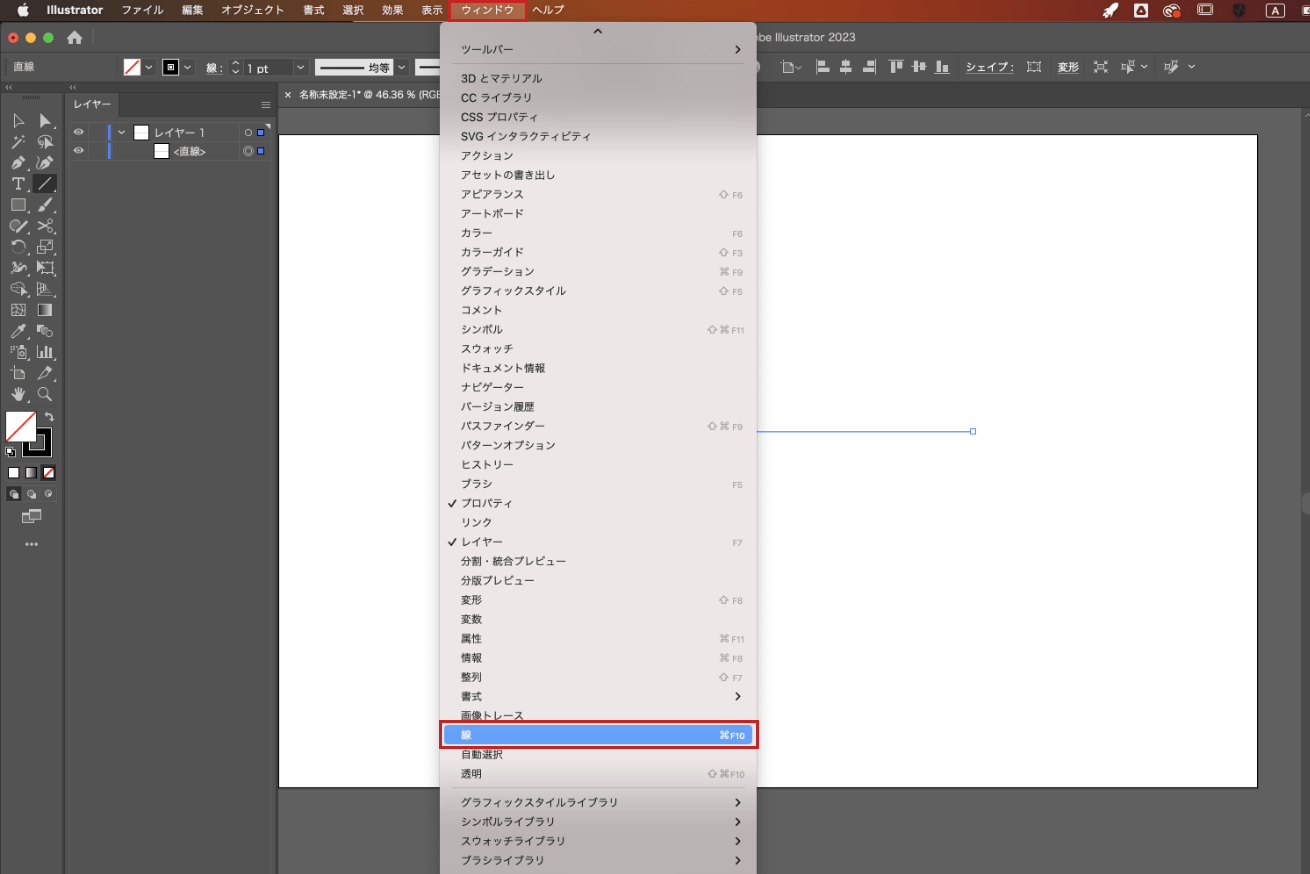Select the Eyedropper tool
The width and height of the screenshot is (1310, 874).
18,331
